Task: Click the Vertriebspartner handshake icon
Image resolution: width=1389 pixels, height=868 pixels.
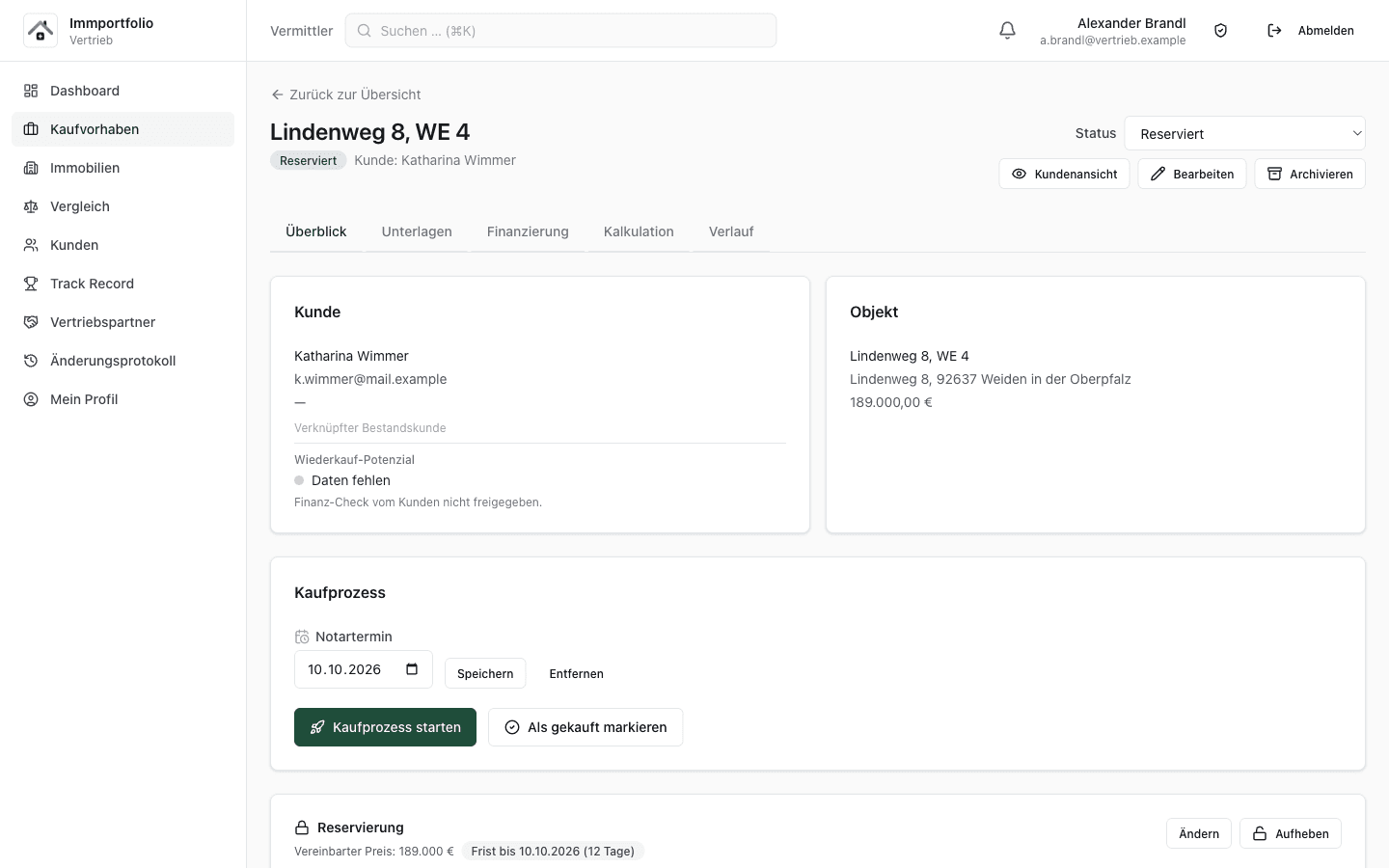Action: [31, 322]
